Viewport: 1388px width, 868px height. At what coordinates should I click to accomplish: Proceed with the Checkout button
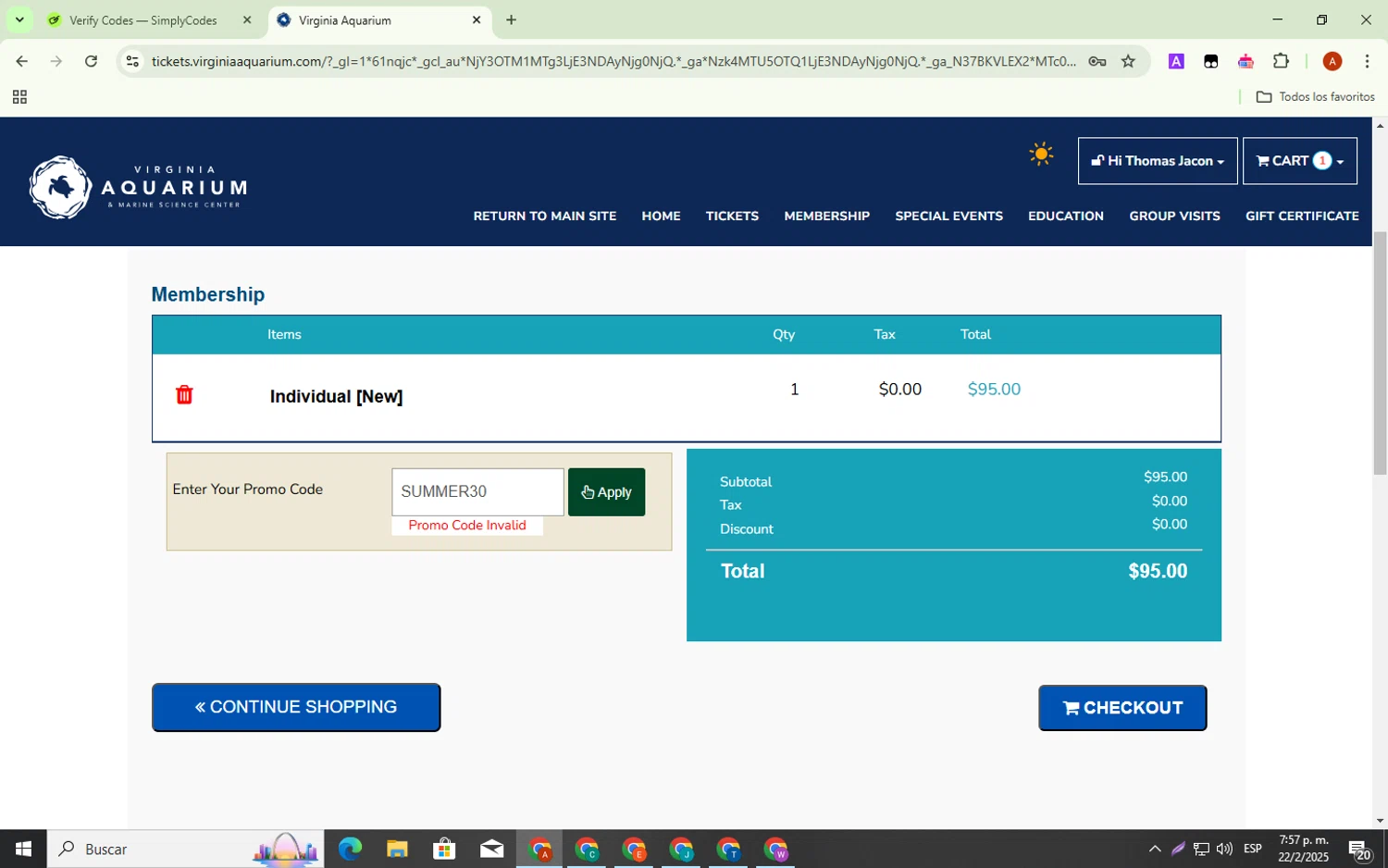(1122, 708)
